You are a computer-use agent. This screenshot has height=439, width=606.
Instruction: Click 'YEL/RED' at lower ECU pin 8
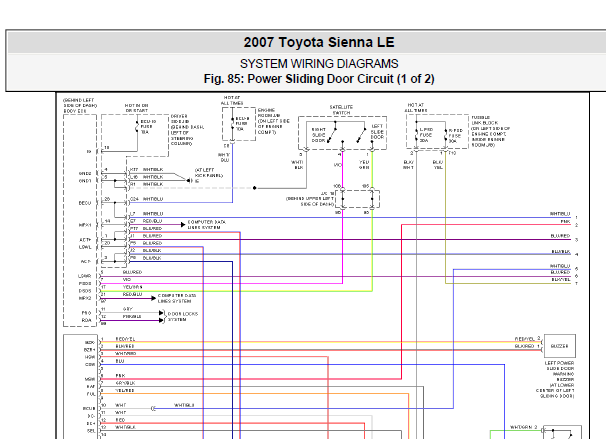tap(124, 391)
